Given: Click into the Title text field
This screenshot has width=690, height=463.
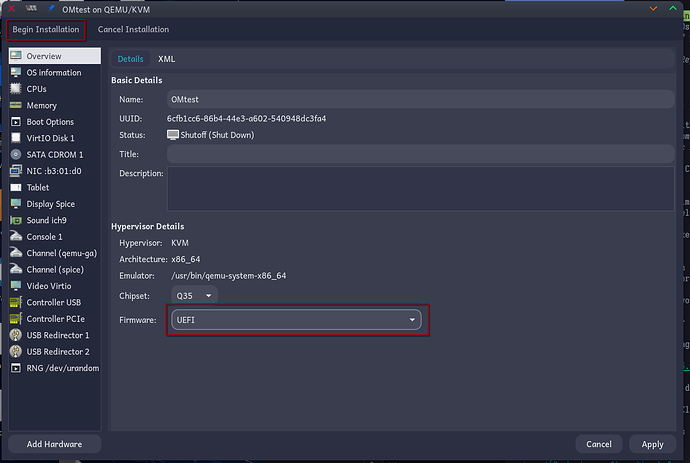Looking at the screenshot, I should pyautogui.click(x=420, y=154).
